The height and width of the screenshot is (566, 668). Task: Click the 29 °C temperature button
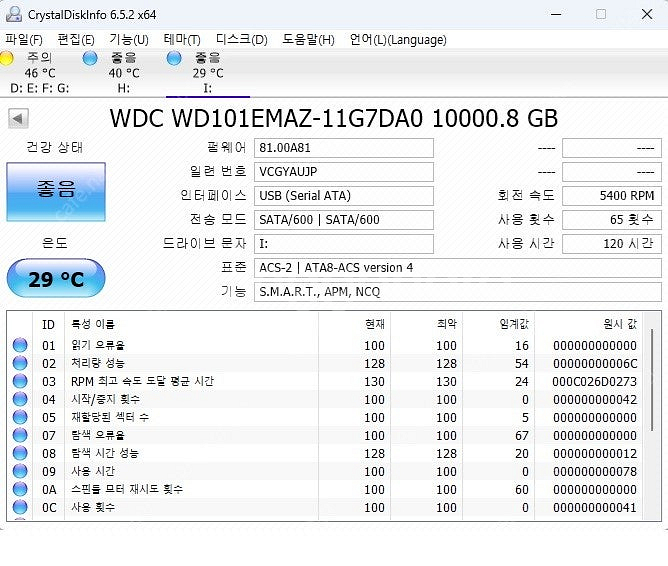(56, 278)
